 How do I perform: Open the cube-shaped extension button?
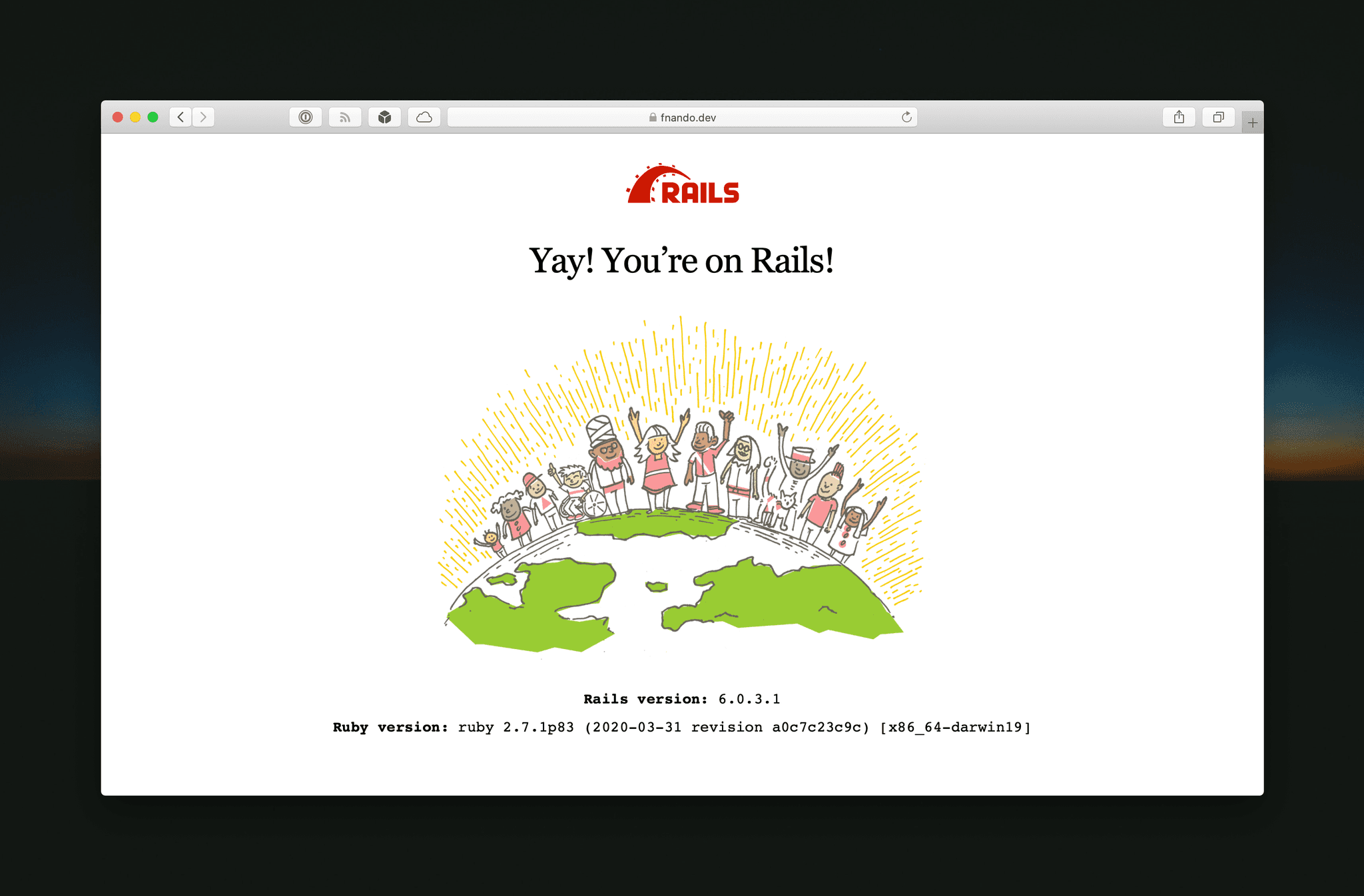click(x=384, y=117)
